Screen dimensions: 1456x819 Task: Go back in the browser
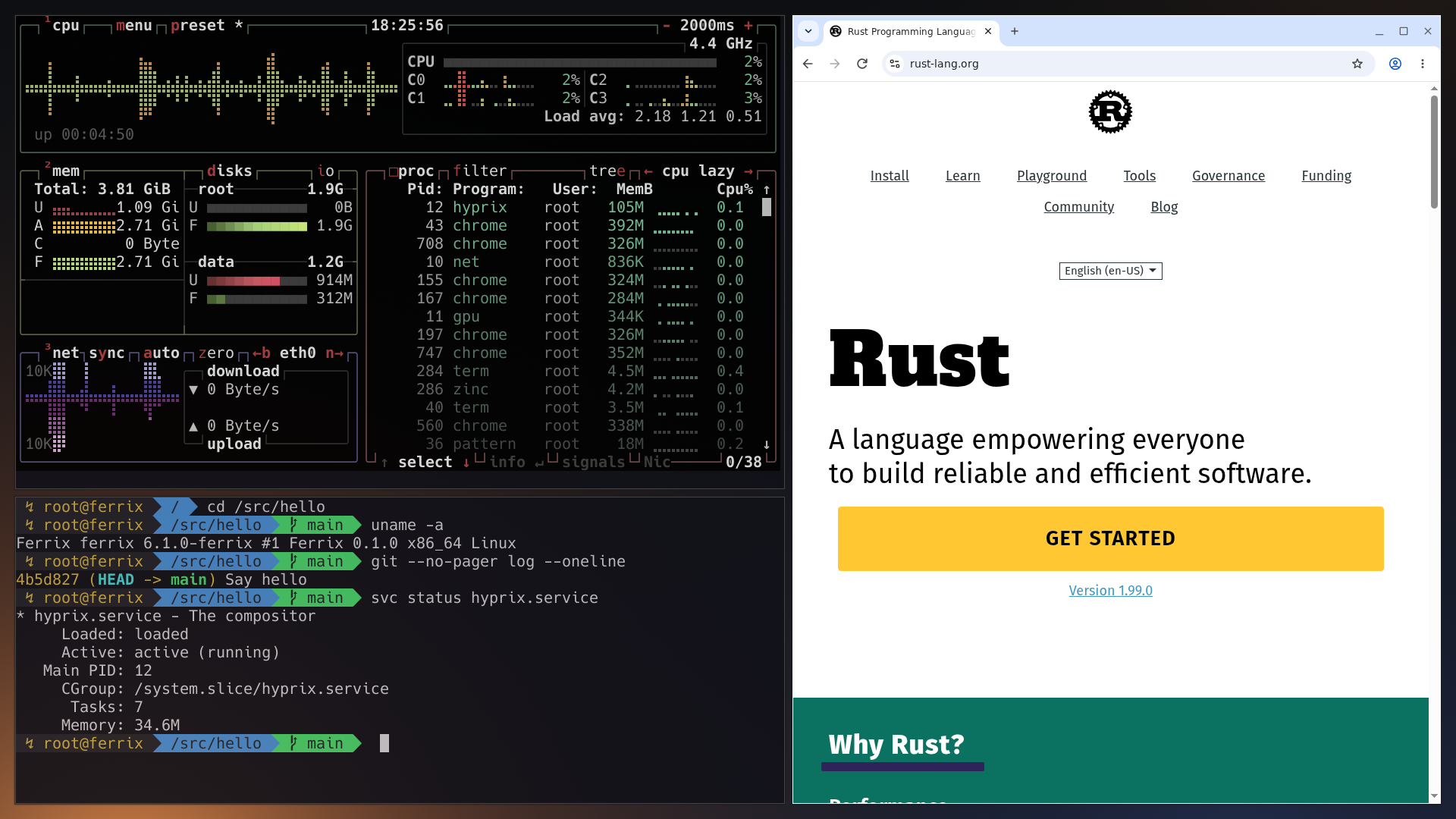click(x=808, y=64)
